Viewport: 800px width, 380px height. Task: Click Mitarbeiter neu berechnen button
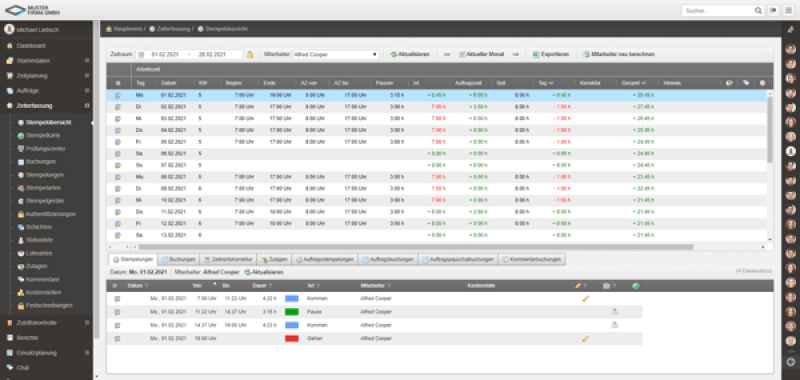[x=618, y=54]
